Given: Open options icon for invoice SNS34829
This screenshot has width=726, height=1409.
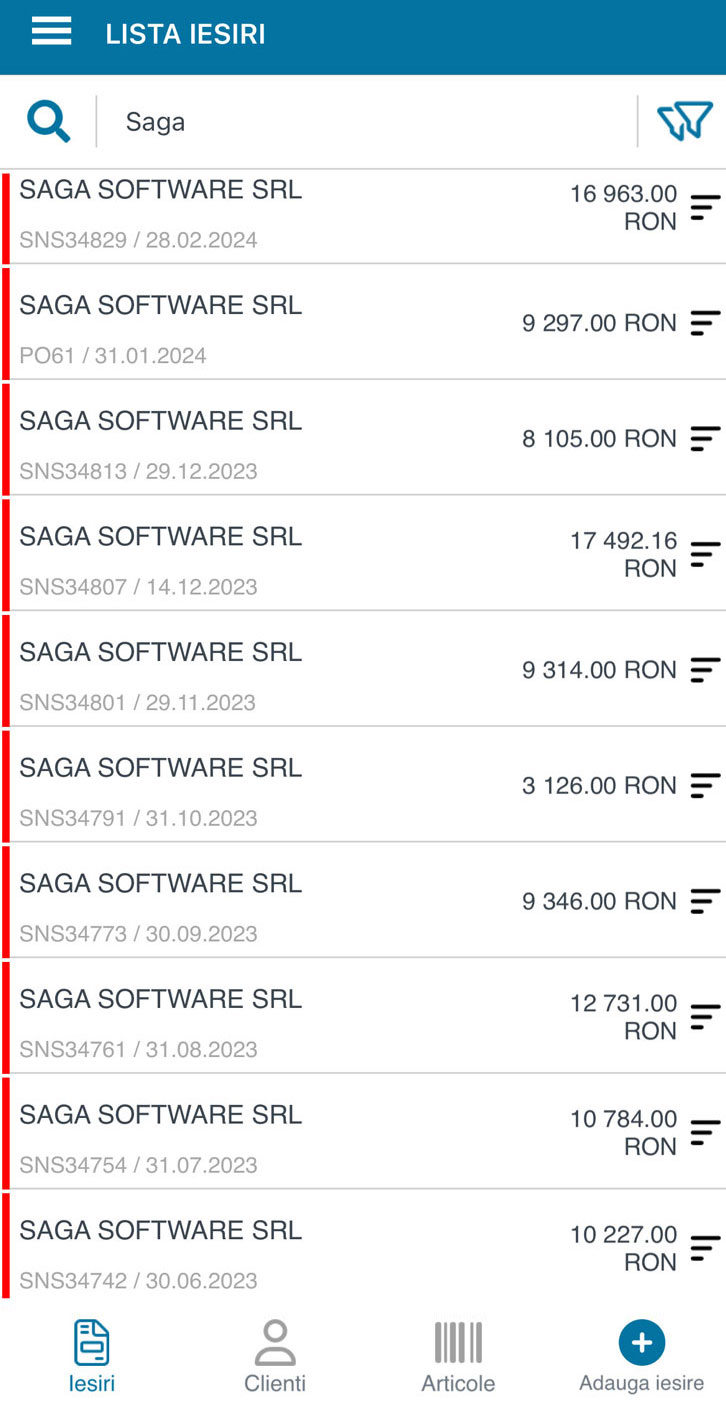Looking at the screenshot, I should click(705, 207).
